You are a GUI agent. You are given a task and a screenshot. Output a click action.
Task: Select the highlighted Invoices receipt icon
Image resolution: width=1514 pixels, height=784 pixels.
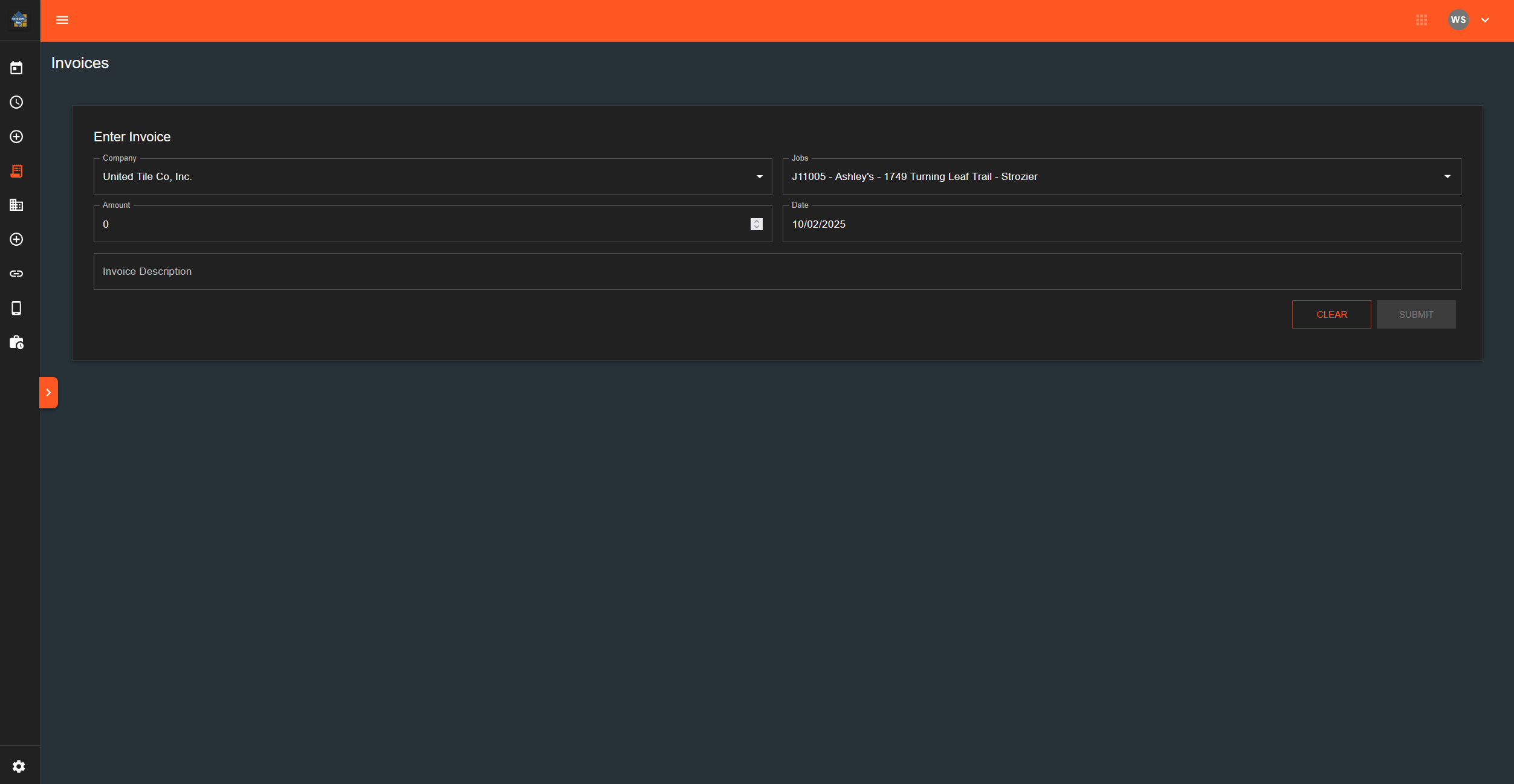pos(16,171)
